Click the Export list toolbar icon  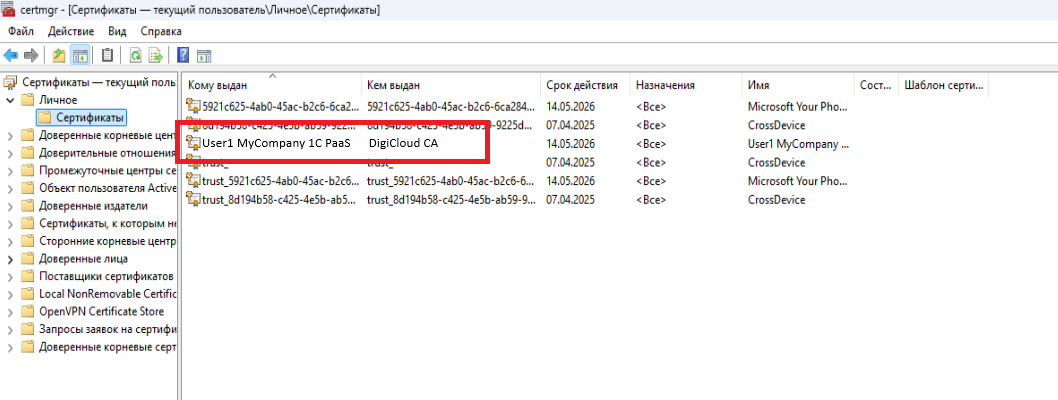point(155,55)
